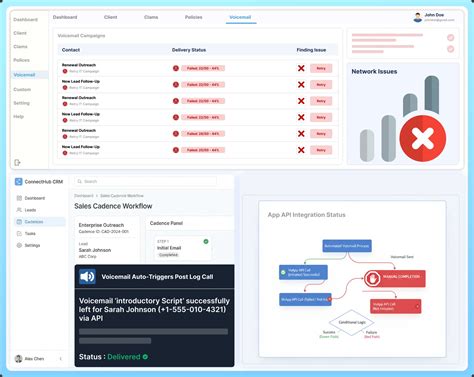Click the Enterprise Outreach cadence title
The height and width of the screenshot is (377, 474).
(101, 225)
